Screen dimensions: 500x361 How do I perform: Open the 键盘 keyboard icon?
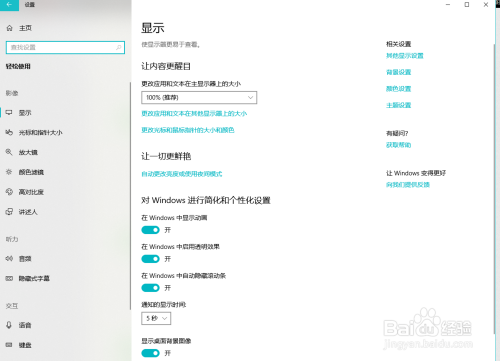(x=9, y=345)
